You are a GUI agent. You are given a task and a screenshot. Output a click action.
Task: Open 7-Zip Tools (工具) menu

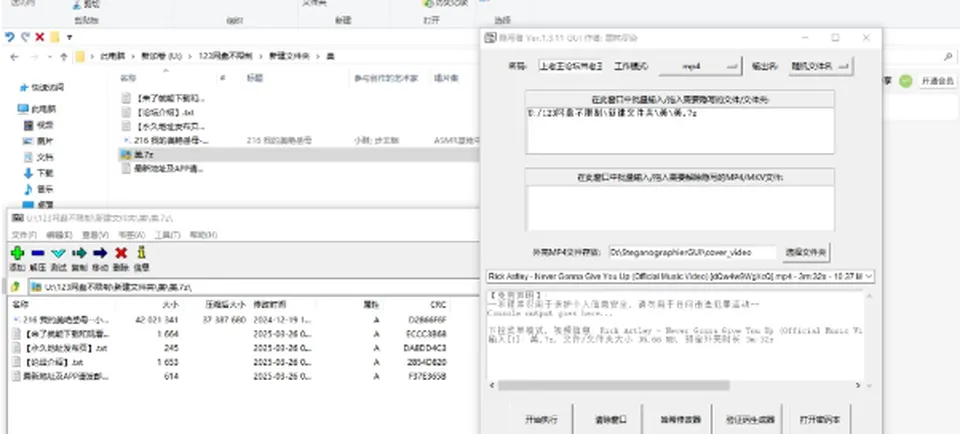[x=167, y=235]
